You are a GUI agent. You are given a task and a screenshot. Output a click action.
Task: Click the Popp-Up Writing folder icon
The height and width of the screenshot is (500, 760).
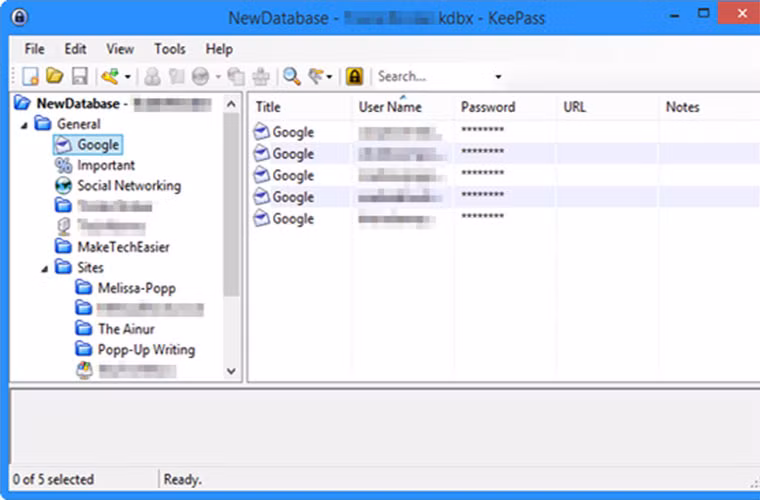[x=84, y=349]
